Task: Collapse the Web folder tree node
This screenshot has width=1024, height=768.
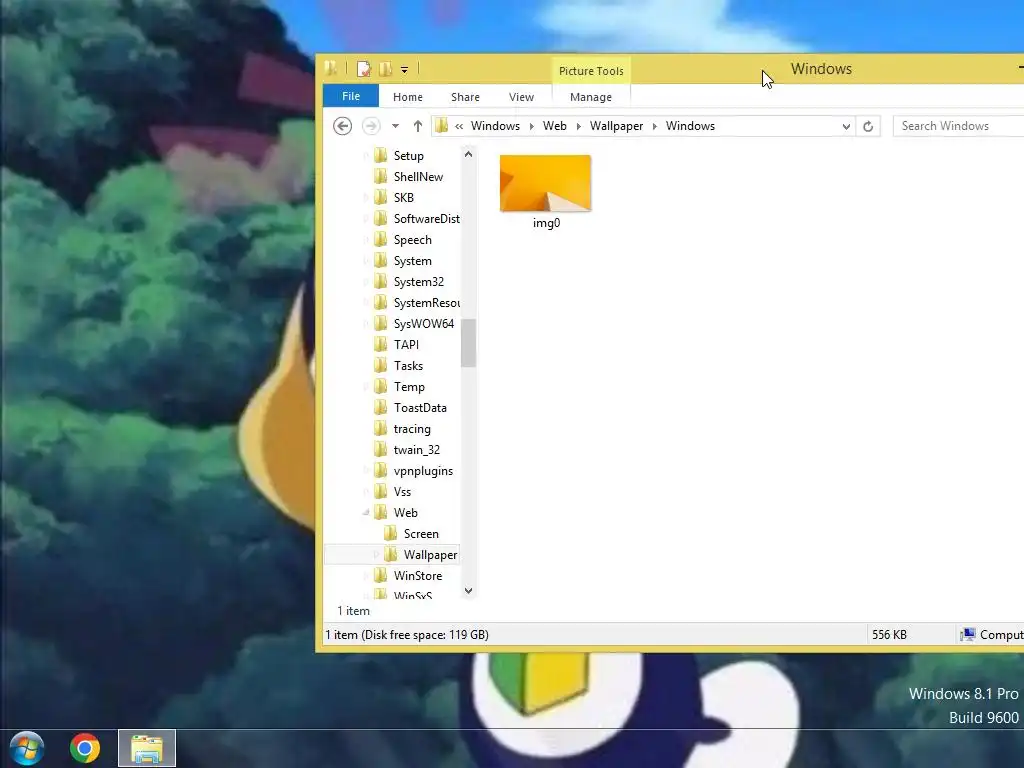Action: 366,513
